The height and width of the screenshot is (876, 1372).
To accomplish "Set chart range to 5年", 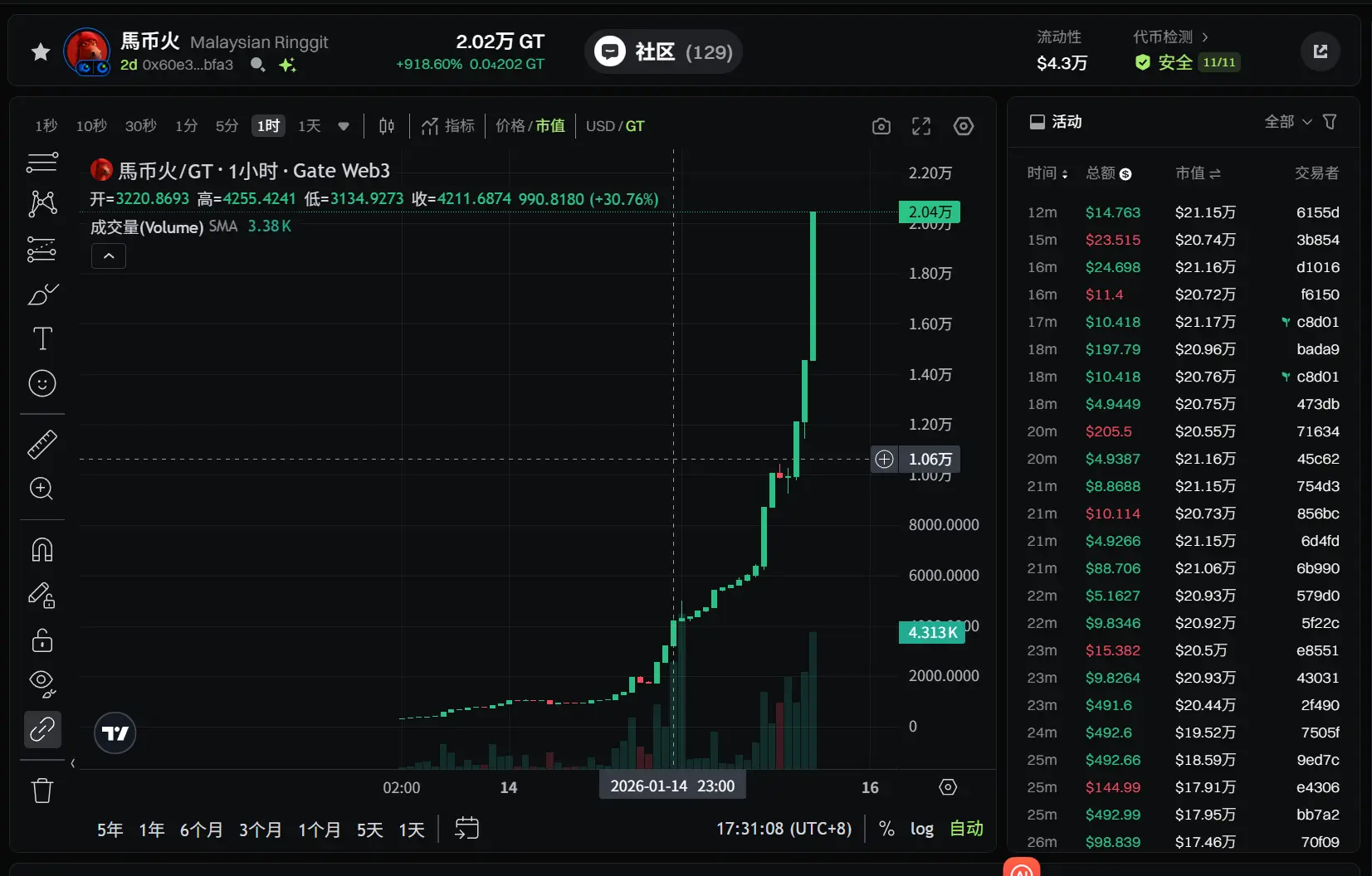I will (x=110, y=830).
